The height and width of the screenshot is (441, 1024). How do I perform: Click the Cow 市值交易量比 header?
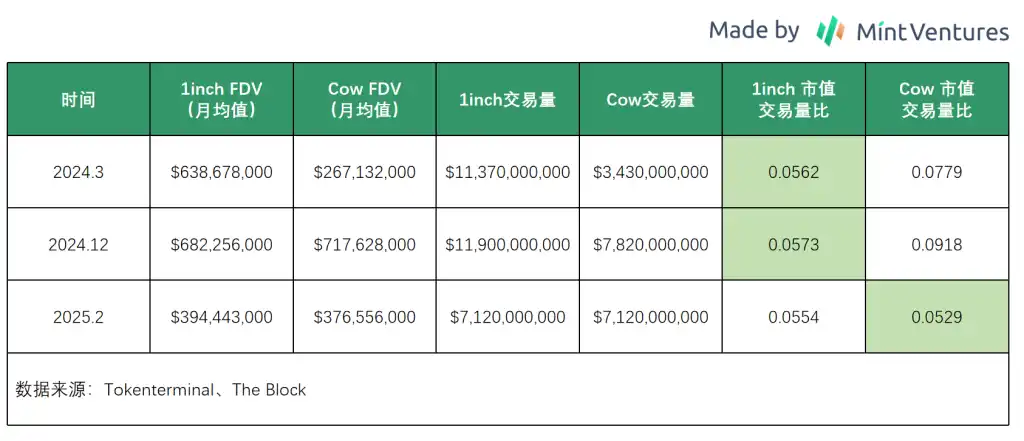pyautogui.click(x=937, y=99)
